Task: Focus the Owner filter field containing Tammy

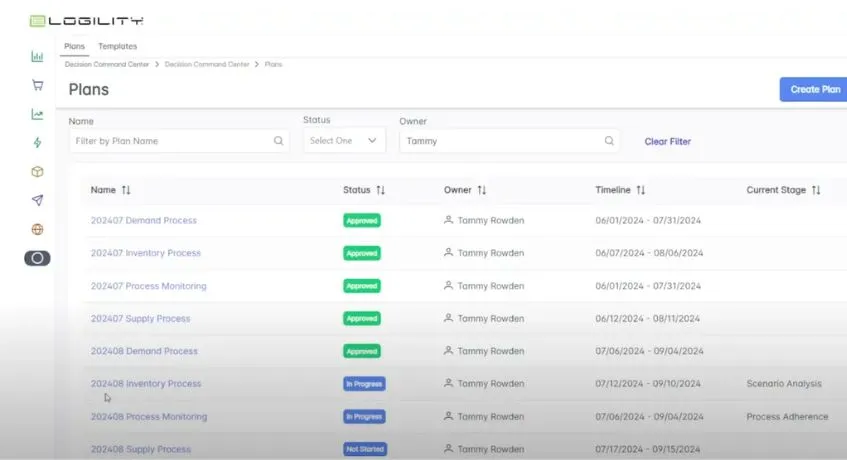Action: point(509,141)
